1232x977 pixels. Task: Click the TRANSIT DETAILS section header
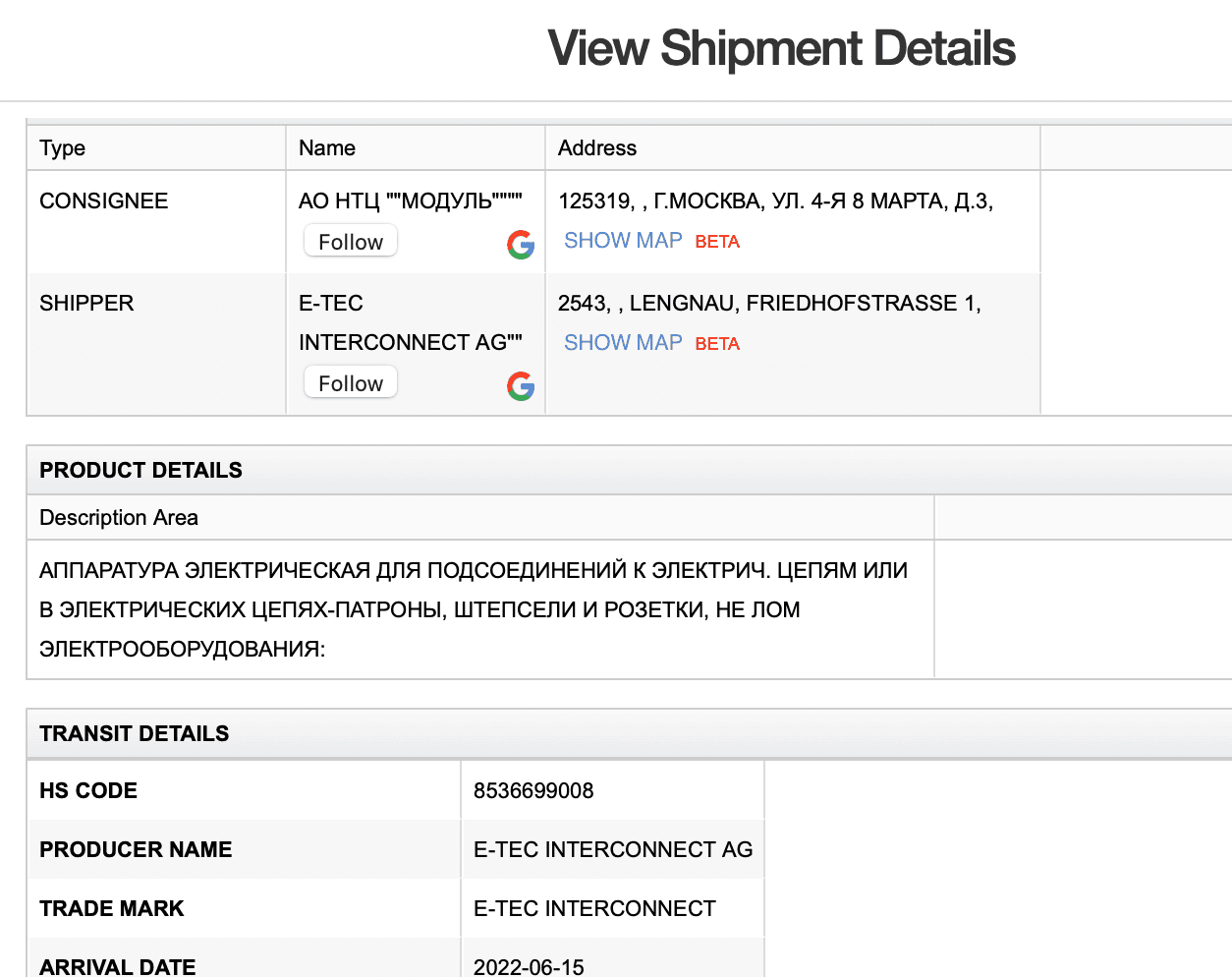(134, 733)
